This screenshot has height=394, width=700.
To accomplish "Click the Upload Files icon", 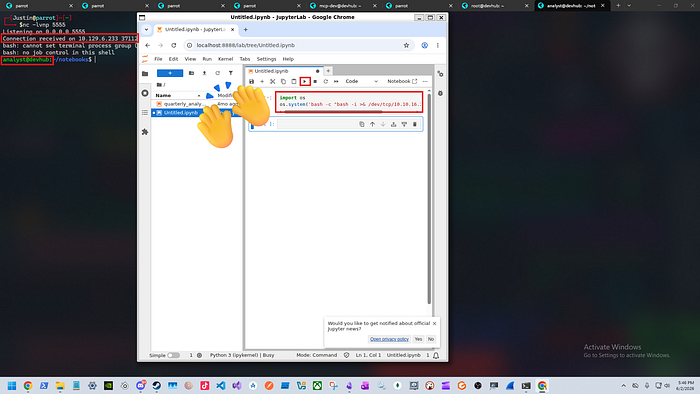I will click(204, 73).
